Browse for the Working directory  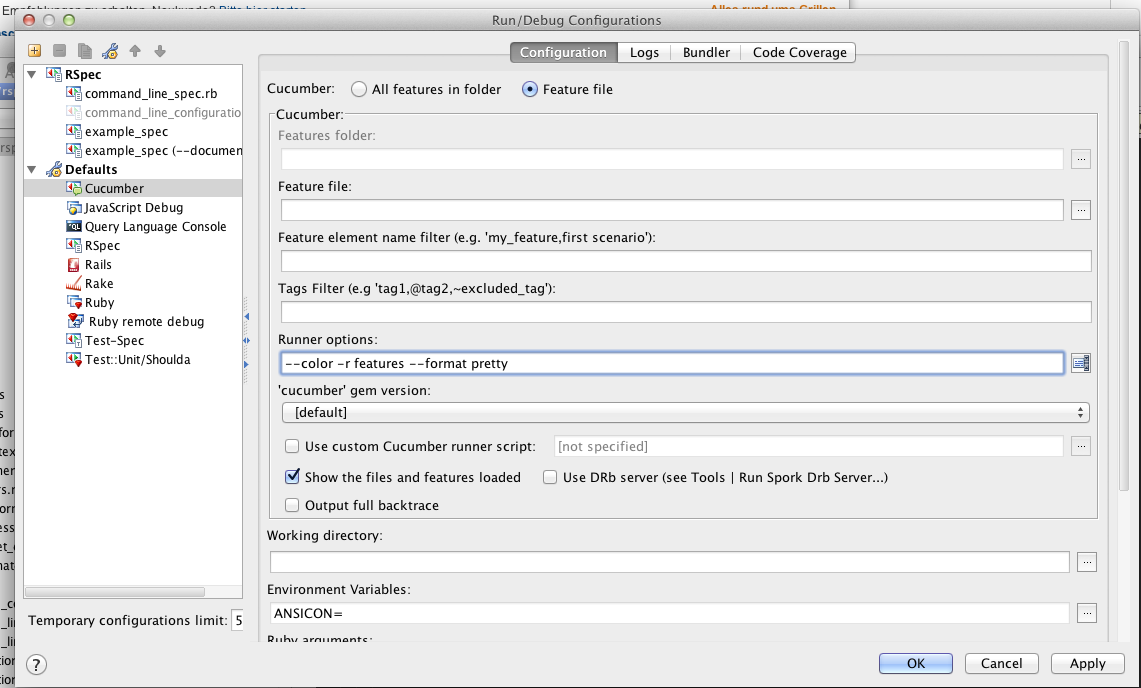[x=1086, y=561]
